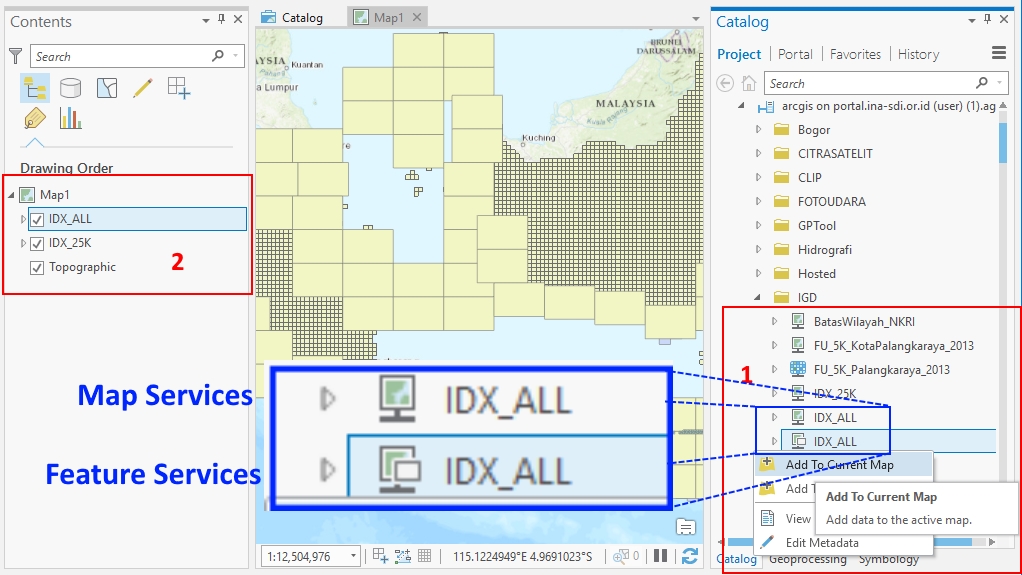Toggle visibility of top IDX_ALL layer
Viewport: 1022px width, 575px height.
(37, 219)
